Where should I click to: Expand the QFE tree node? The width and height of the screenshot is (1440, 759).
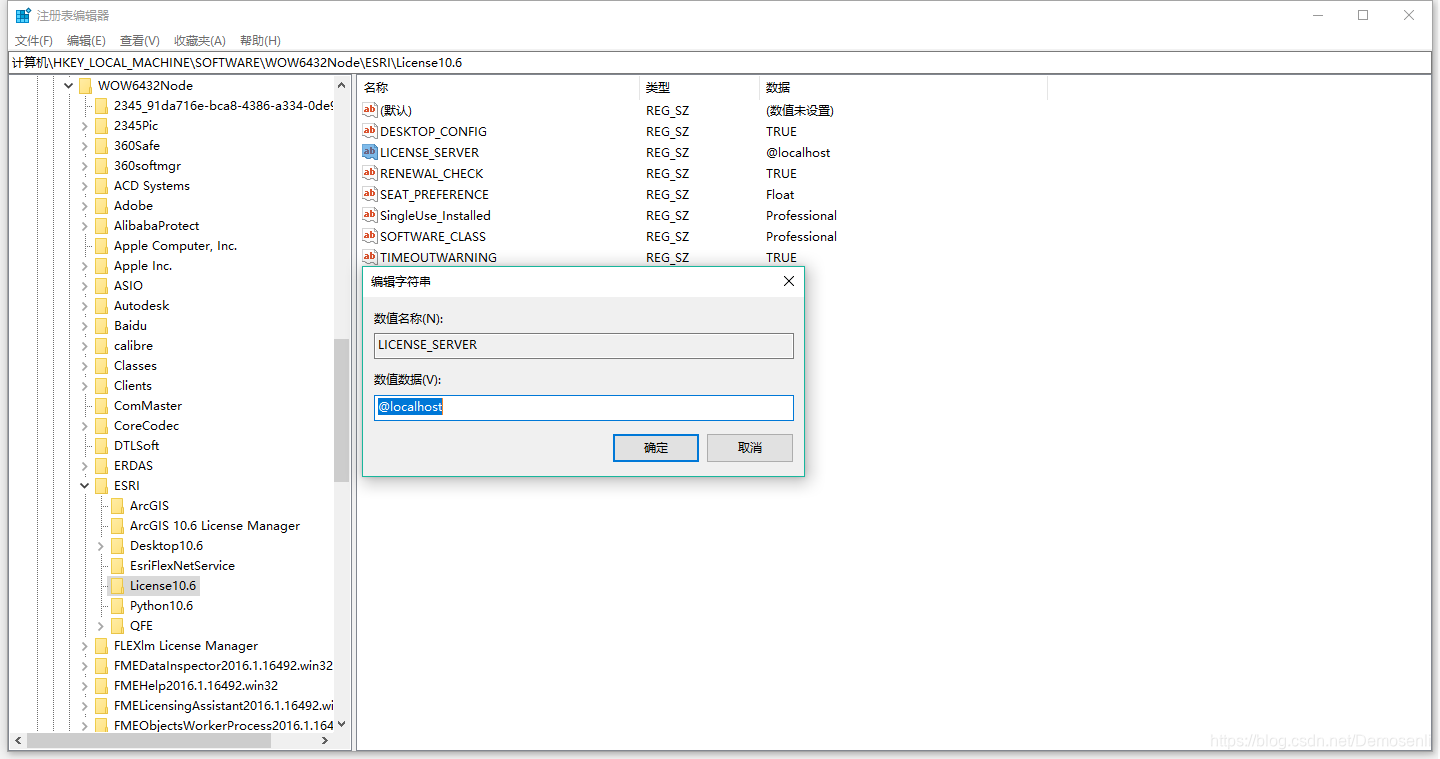point(100,625)
